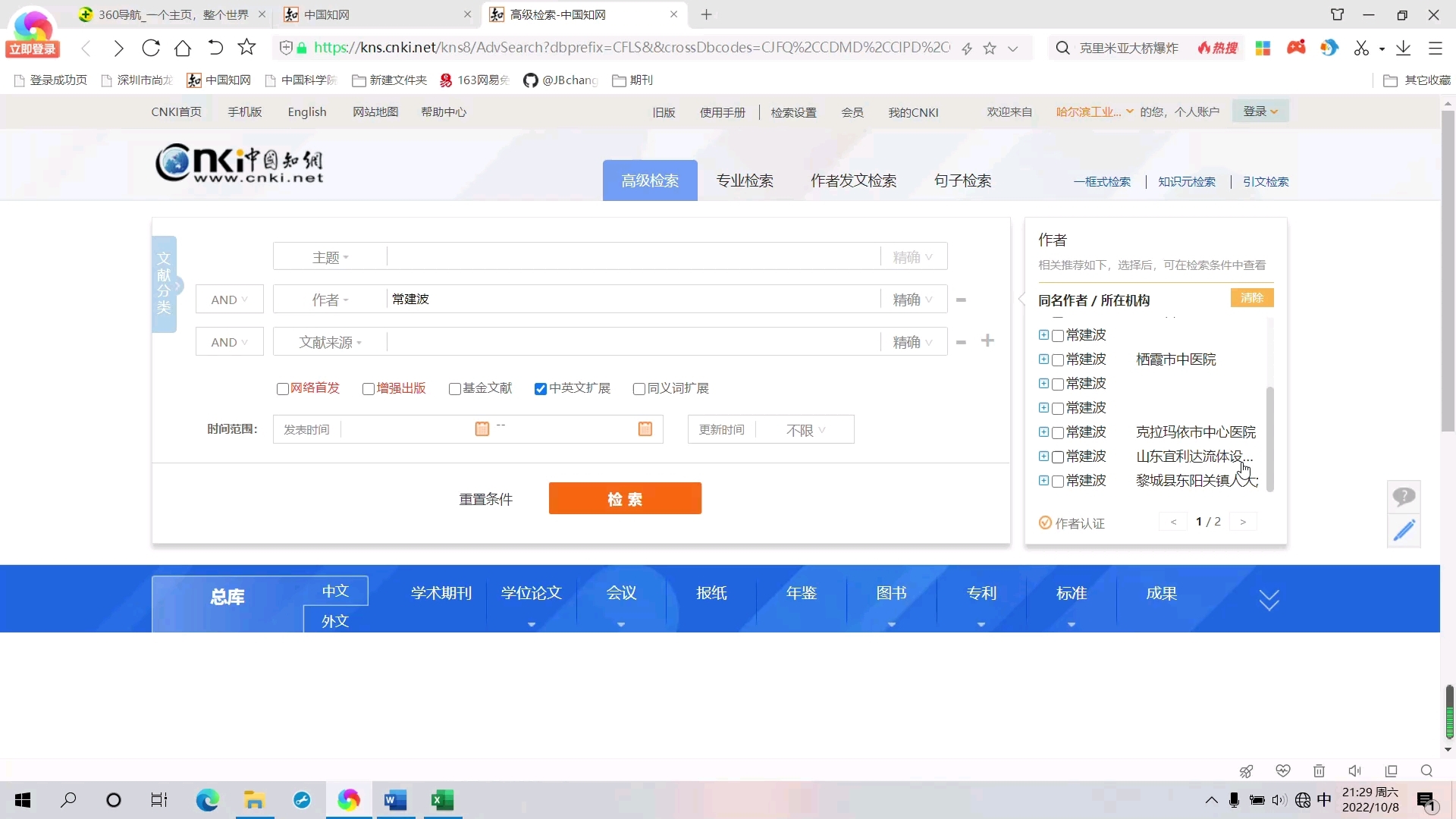Click the 主题 search text input
This screenshot has width=1456, height=819.
click(x=633, y=257)
